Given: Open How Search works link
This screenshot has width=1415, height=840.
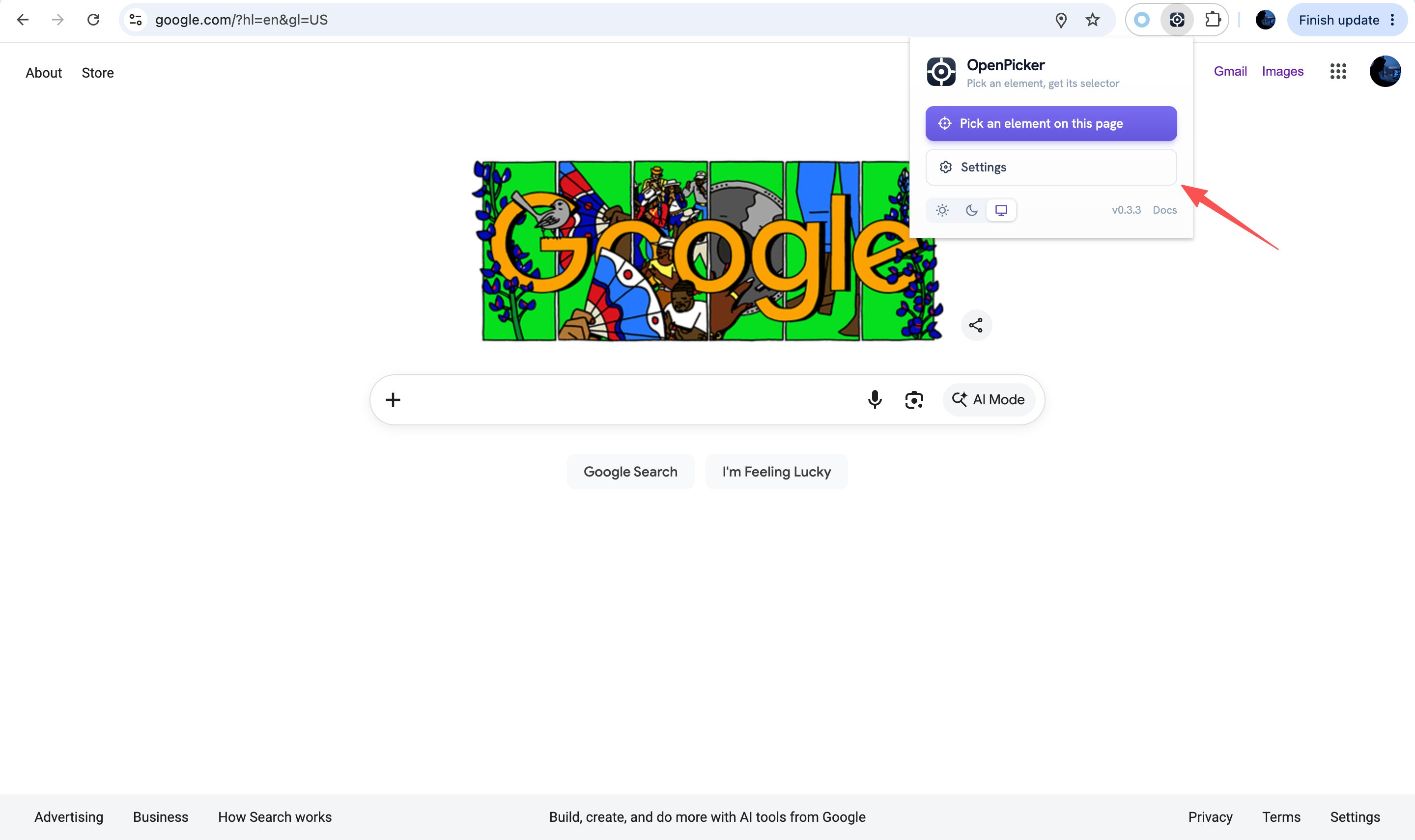Looking at the screenshot, I should click(x=275, y=817).
